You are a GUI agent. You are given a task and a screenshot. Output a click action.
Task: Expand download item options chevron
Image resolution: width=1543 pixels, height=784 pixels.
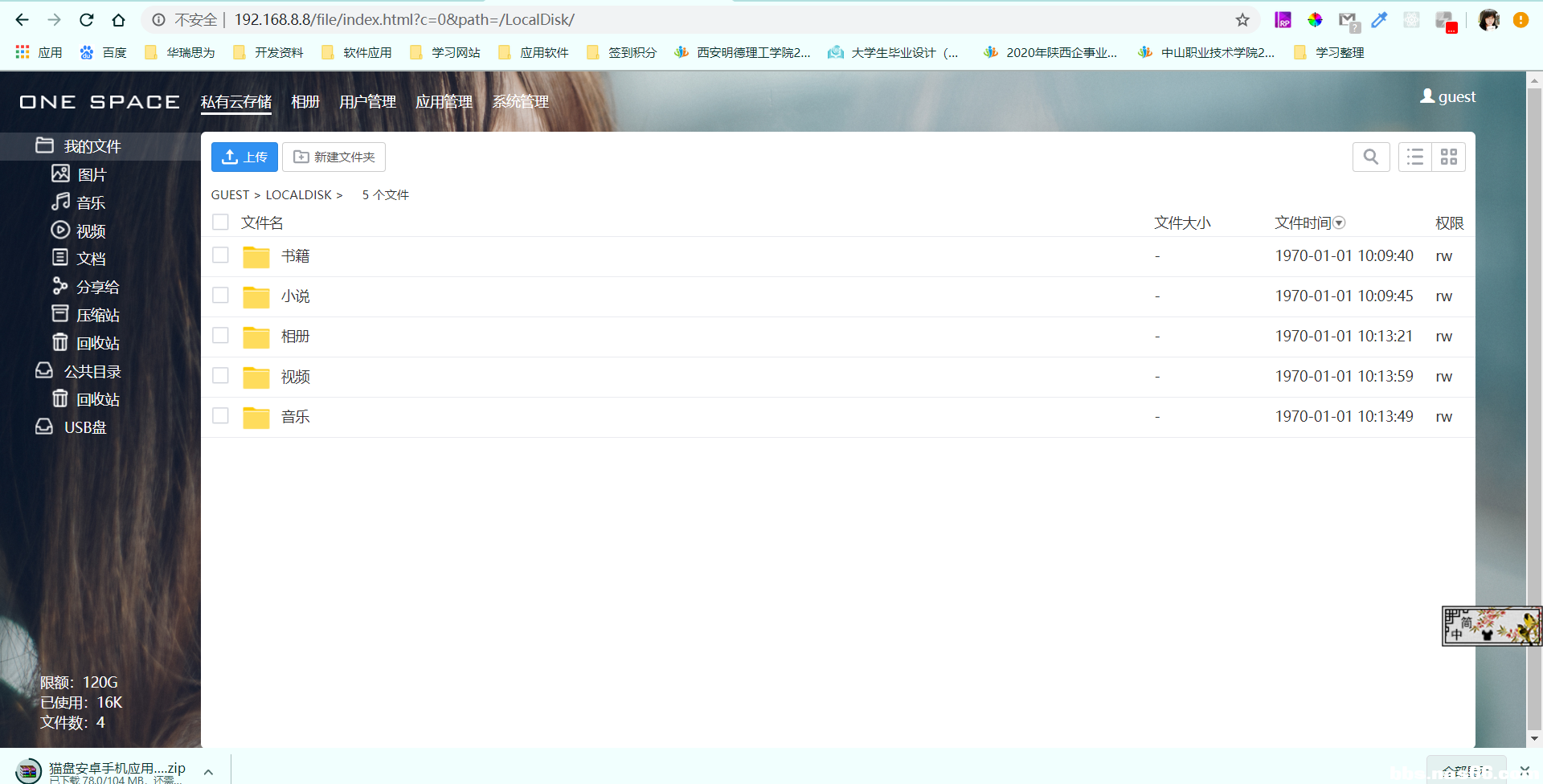(x=208, y=771)
